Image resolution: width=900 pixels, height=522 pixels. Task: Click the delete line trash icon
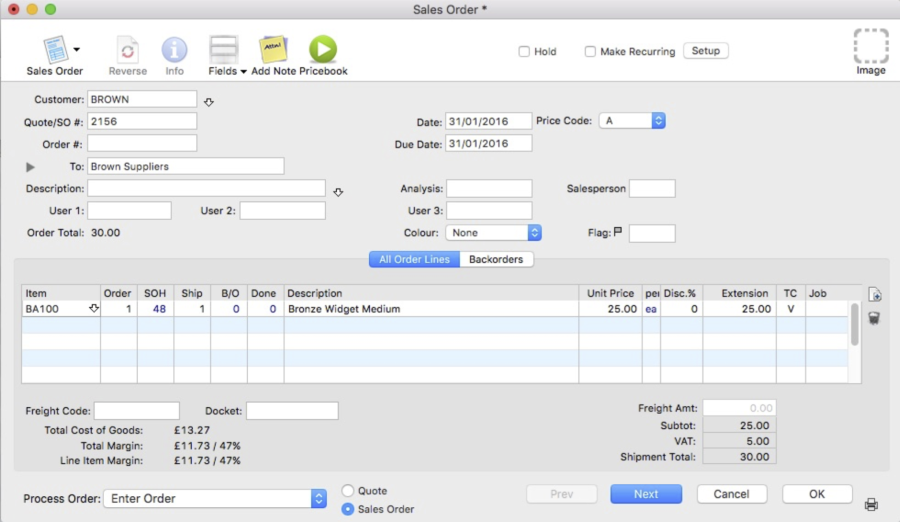click(x=874, y=318)
